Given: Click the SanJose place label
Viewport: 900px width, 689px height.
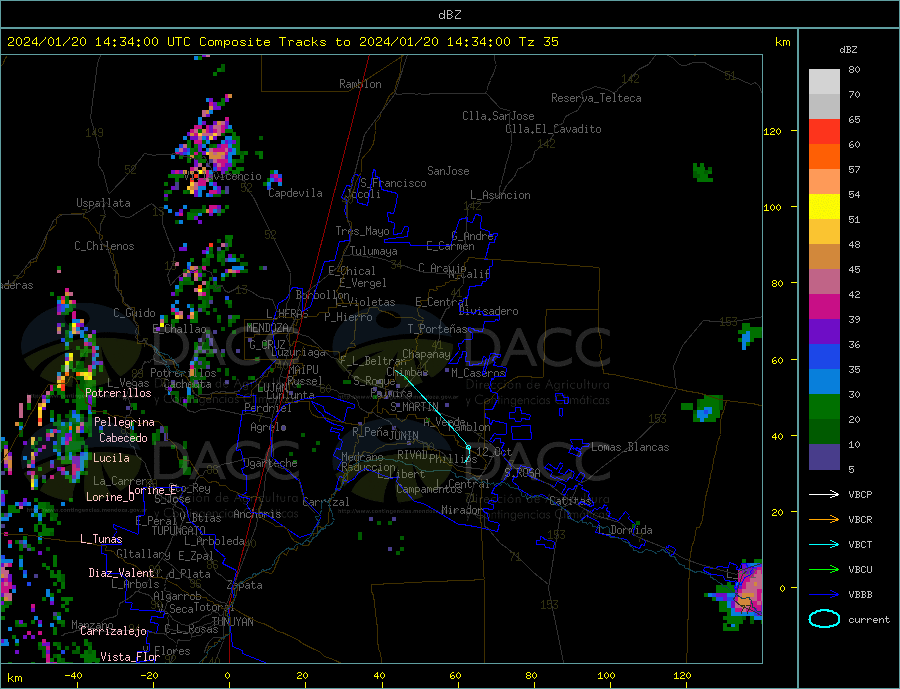Looking at the screenshot, I should [448, 171].
